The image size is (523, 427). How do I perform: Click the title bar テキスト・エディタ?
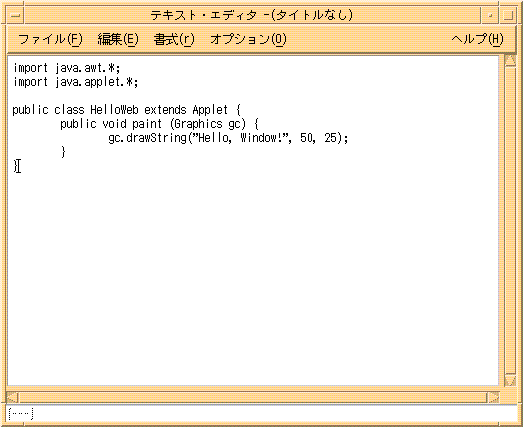click(x=251, y=15)
